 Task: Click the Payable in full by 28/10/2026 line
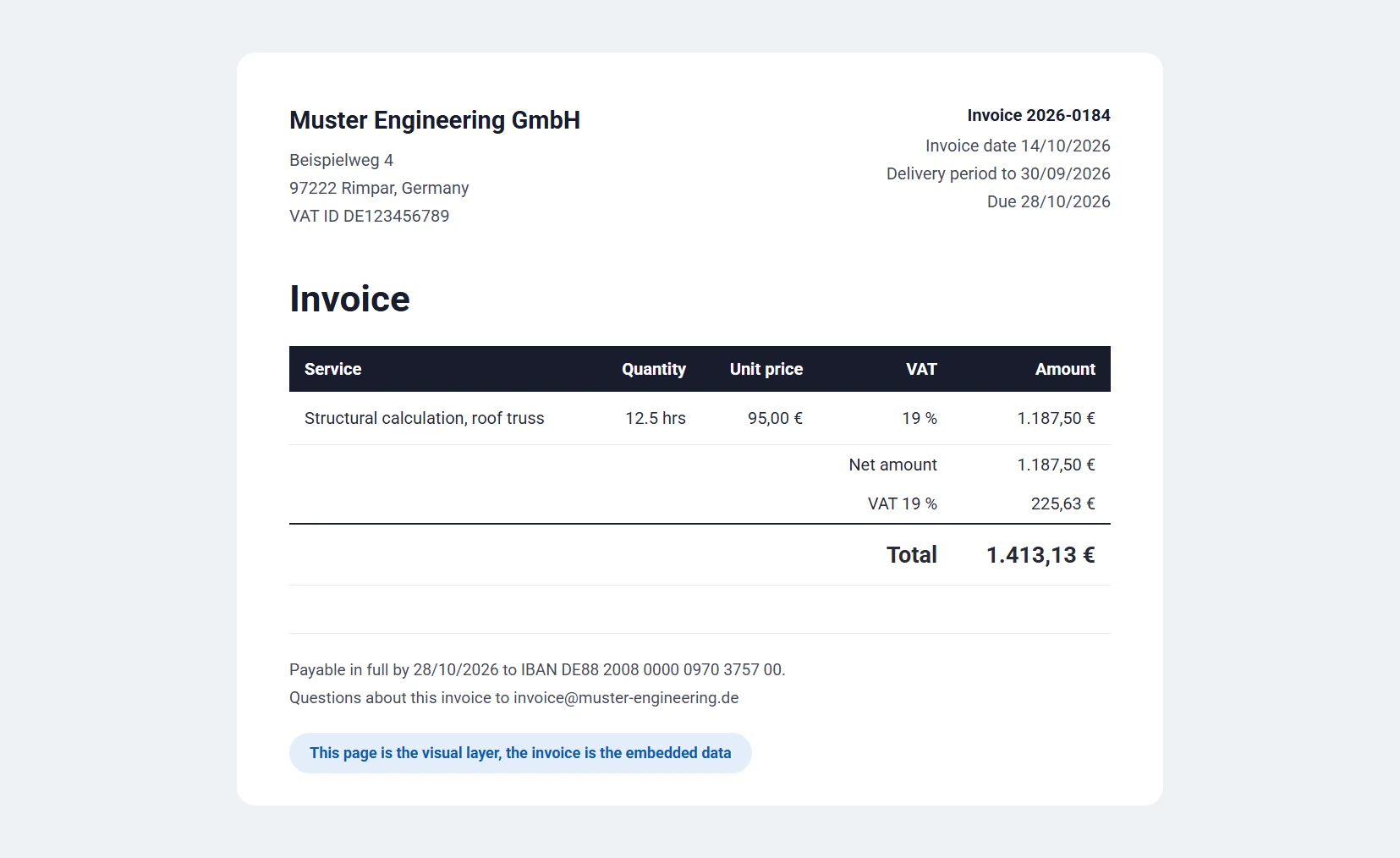pos(537,669)
